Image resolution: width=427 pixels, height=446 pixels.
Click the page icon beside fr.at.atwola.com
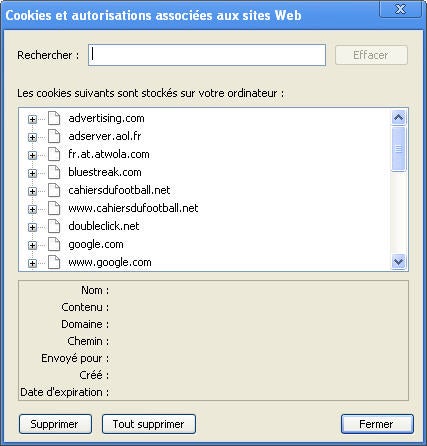[54, 154]
